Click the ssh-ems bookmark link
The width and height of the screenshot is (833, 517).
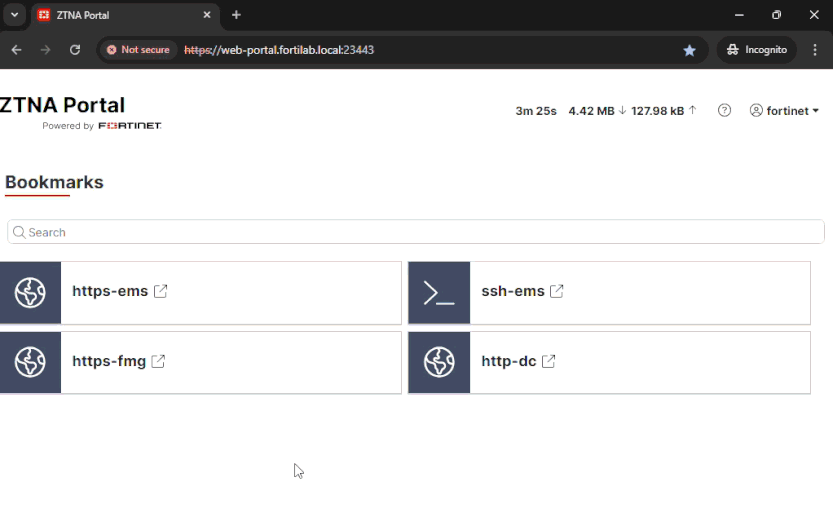[513, 291]
